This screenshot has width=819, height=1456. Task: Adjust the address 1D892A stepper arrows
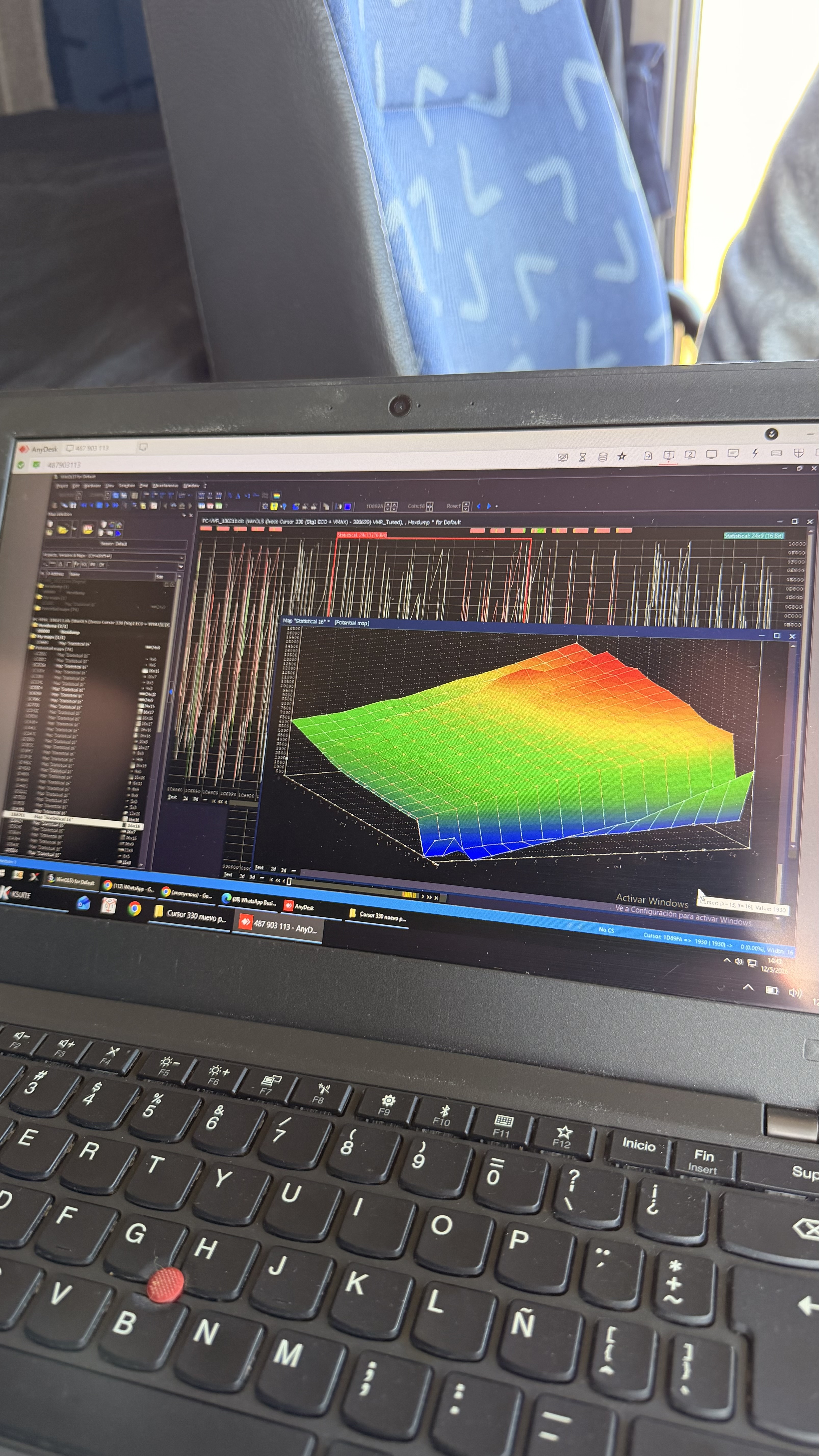tap(391, 506)
